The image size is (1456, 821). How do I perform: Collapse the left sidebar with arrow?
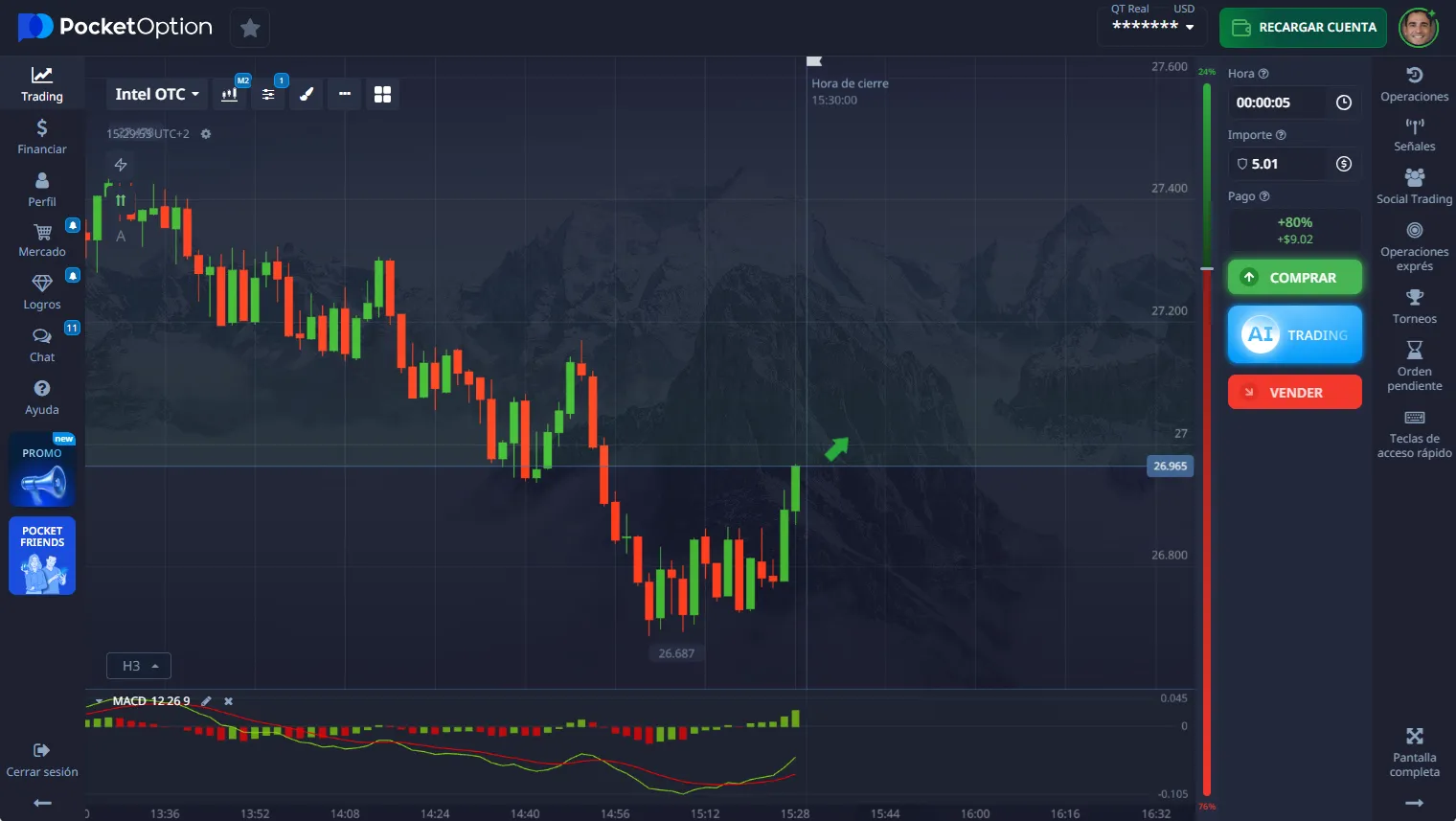click(42, 803)
